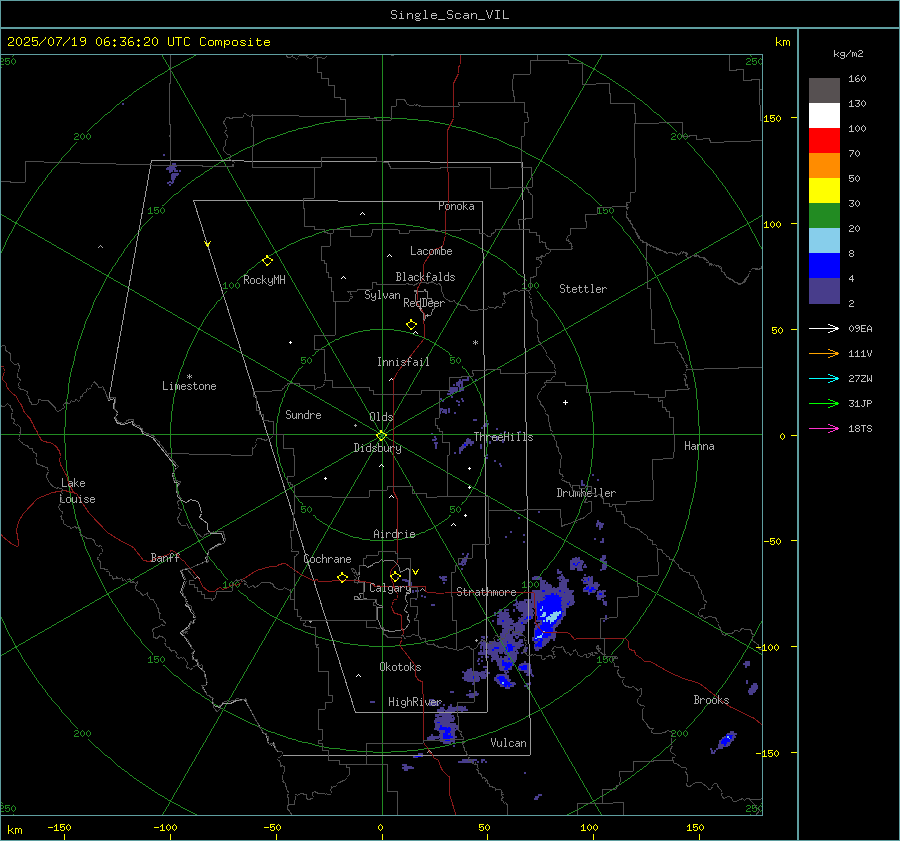Viewport: 900px width, 841px height.
Task: Click the Drumheller town label
Action: tap(586, 493)
